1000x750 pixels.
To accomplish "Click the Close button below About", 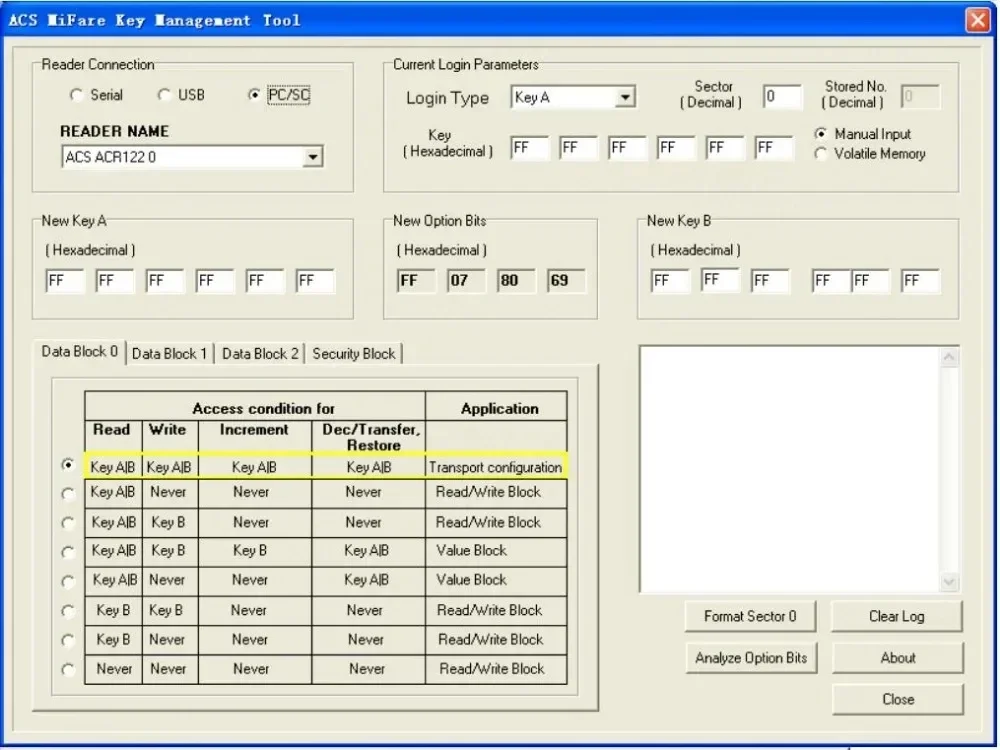I will point(897,699).
